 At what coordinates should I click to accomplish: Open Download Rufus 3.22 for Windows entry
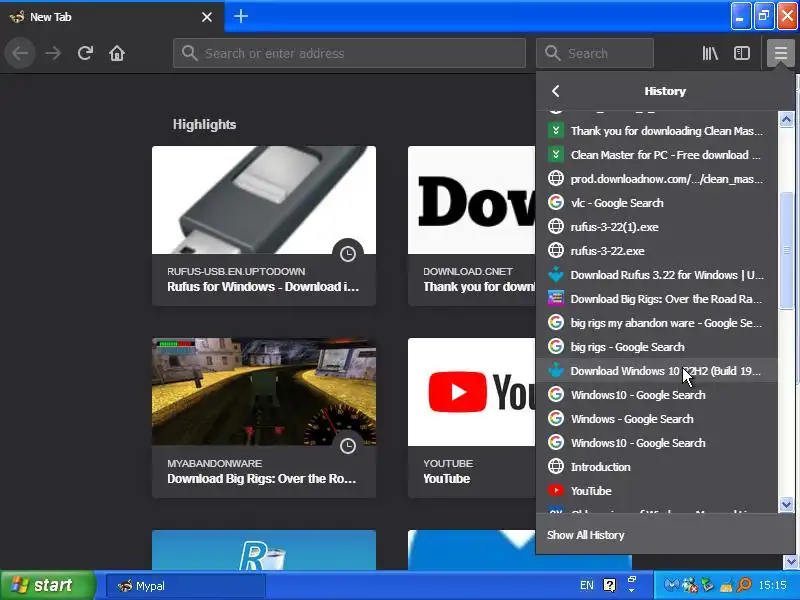(x=657, y=275)
